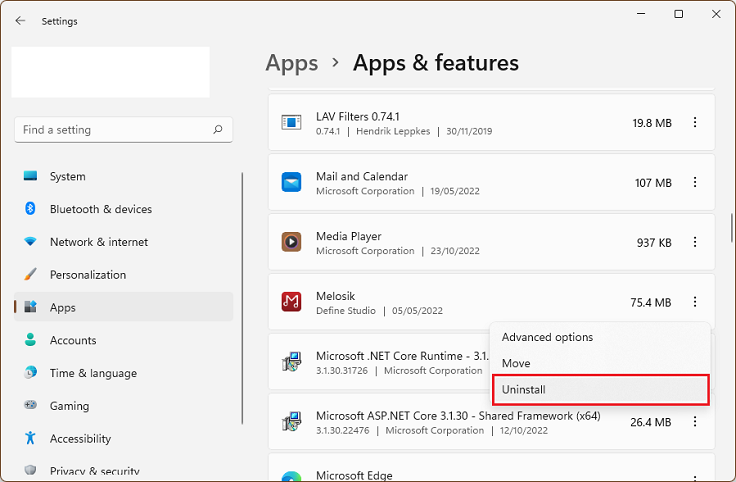Open Gaming settings category
Screen dimensions: 736x482
tap(123, 405)
